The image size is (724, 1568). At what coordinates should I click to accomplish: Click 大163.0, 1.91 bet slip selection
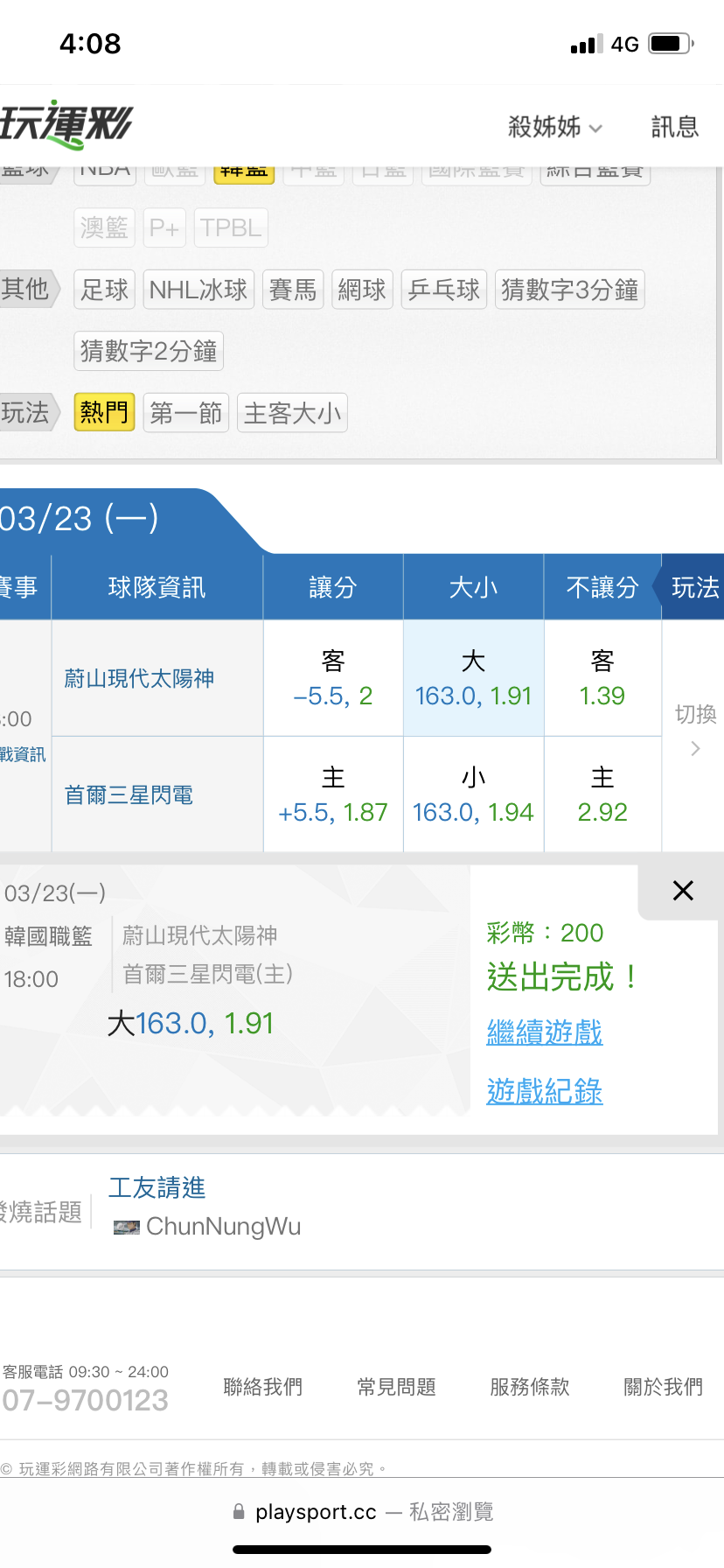191,1023
